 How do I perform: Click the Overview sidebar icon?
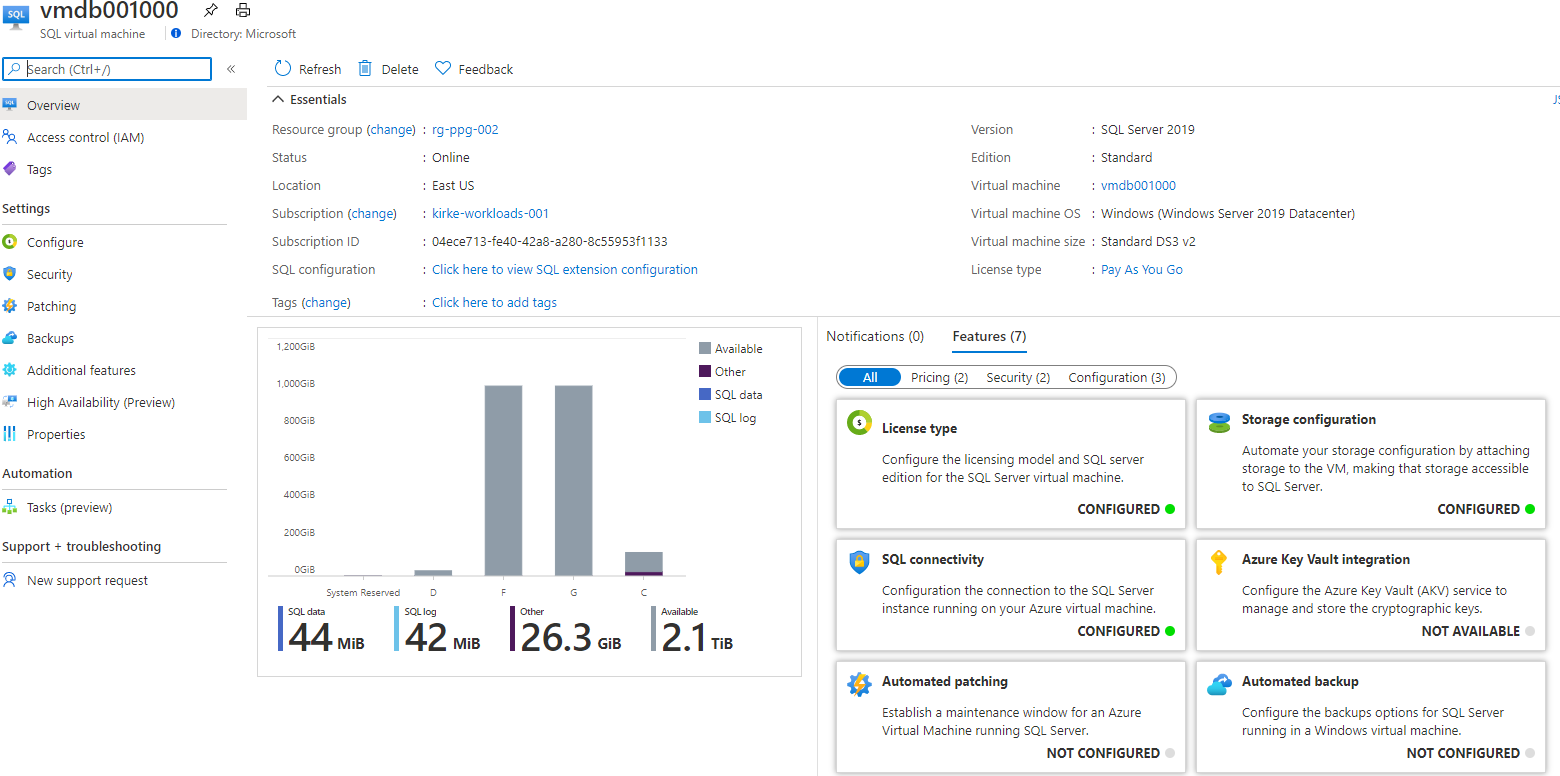[10, 105]
